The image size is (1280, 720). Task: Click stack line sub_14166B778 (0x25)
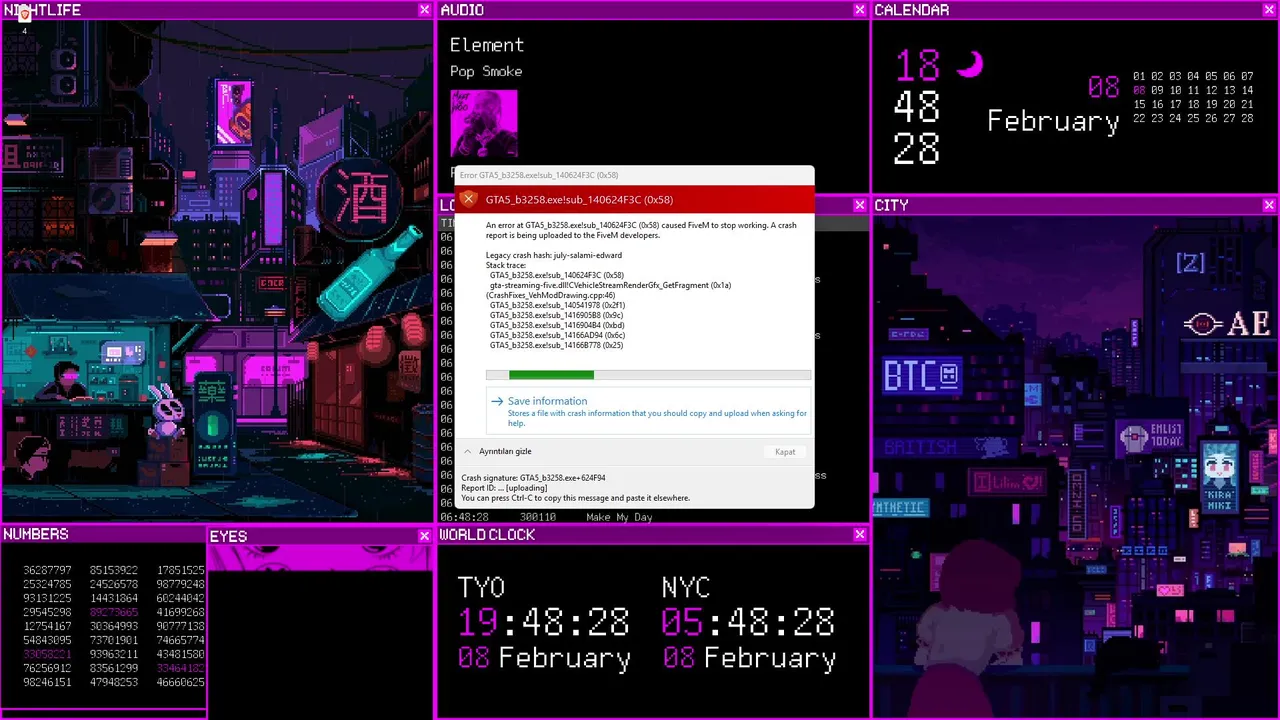[556, 345]
